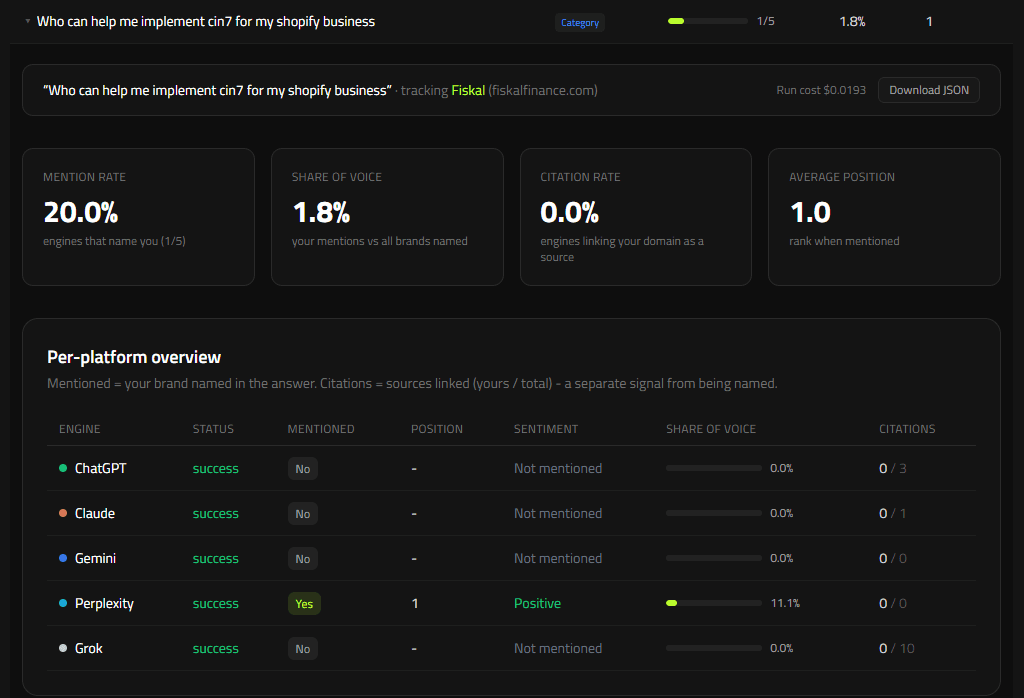
Task: Click Claude's orange engine dot
Action: (63, 513)
